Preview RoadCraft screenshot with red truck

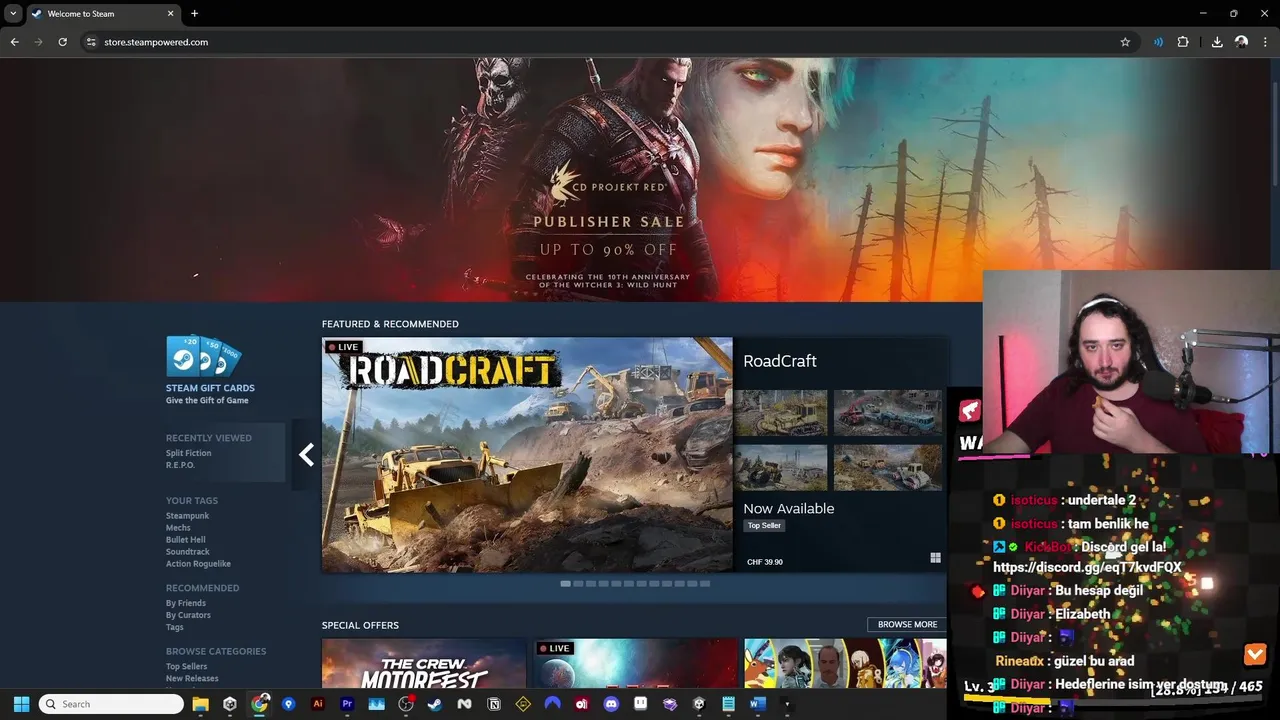888,412
